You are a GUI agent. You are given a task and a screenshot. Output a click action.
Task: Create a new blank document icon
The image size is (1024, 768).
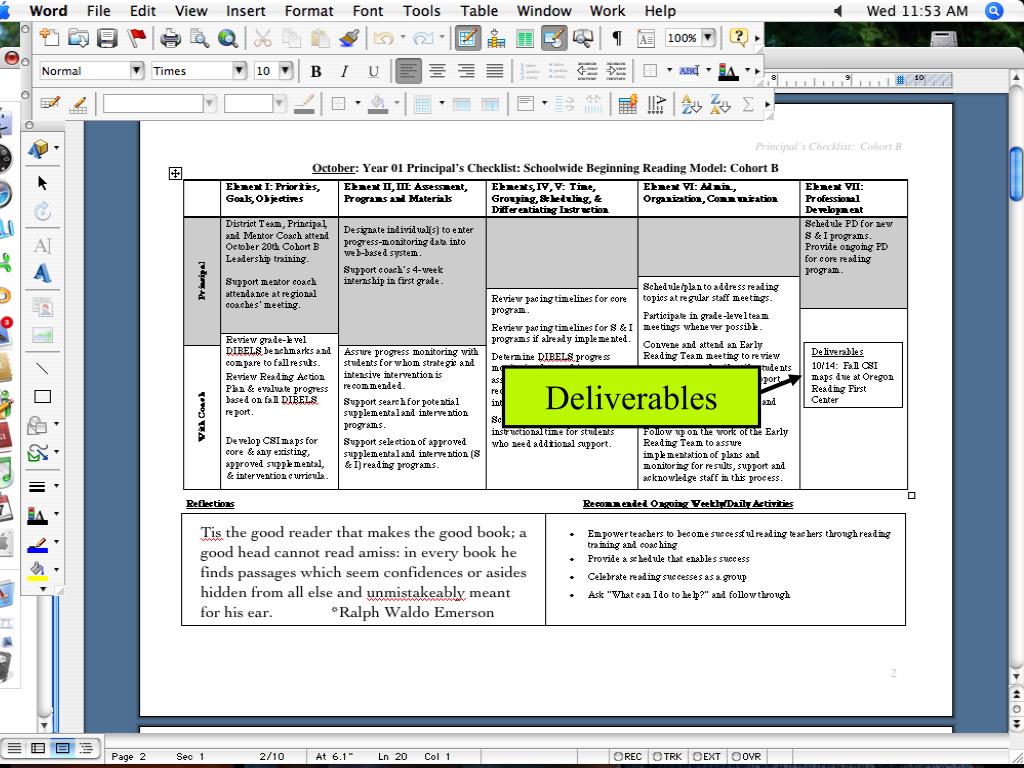pos(49,38)
